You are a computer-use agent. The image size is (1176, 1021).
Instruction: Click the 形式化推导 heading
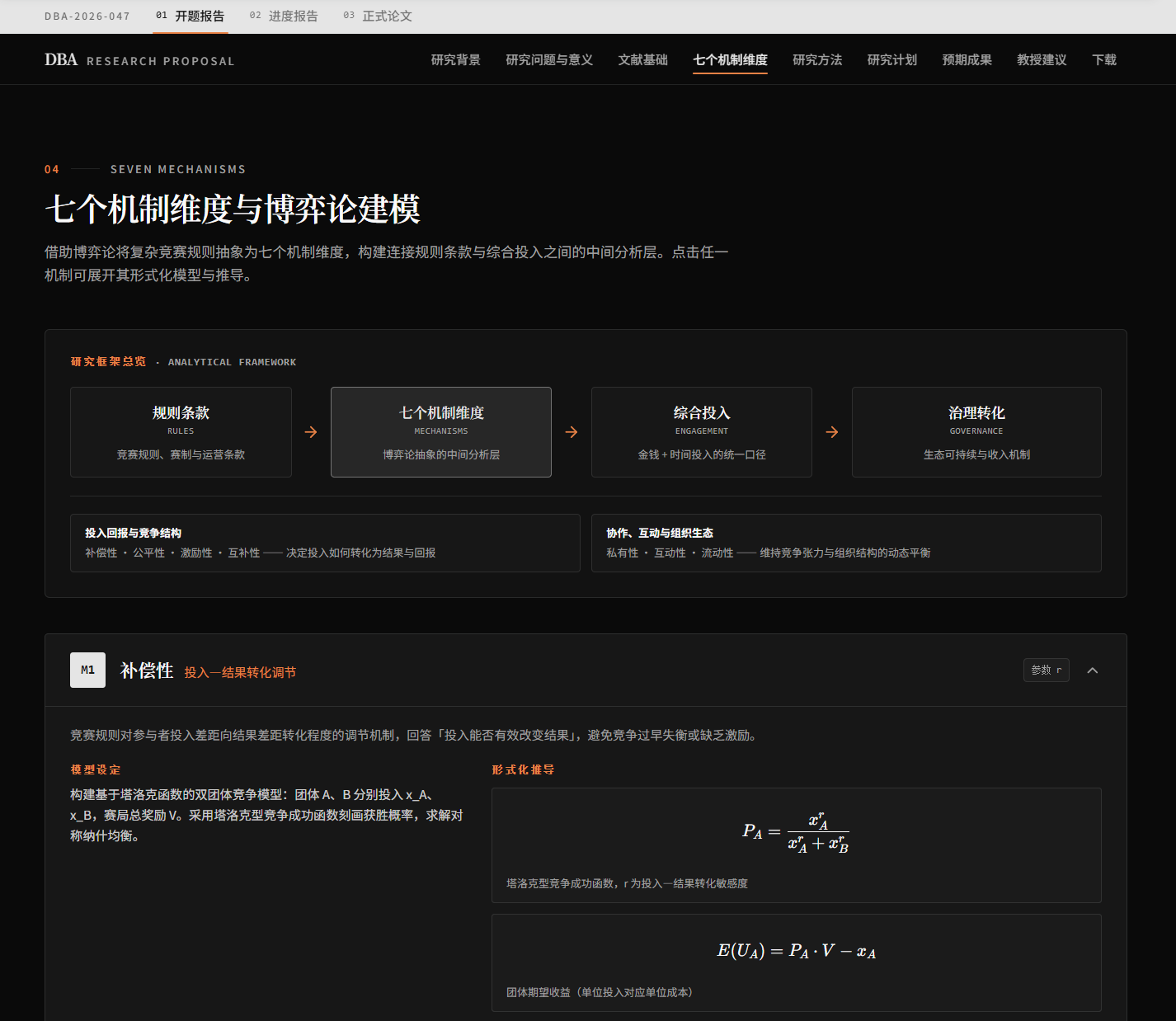(523, 769)
